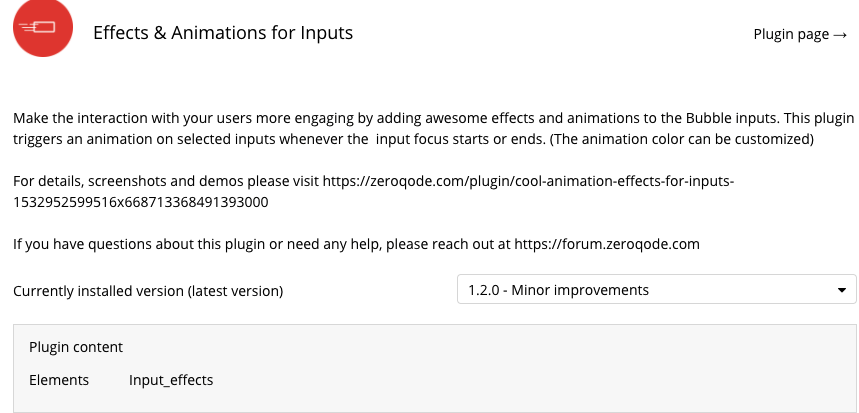
Task: Click the 'Elements' label in plugin content
Action: (x=59, y=380)
